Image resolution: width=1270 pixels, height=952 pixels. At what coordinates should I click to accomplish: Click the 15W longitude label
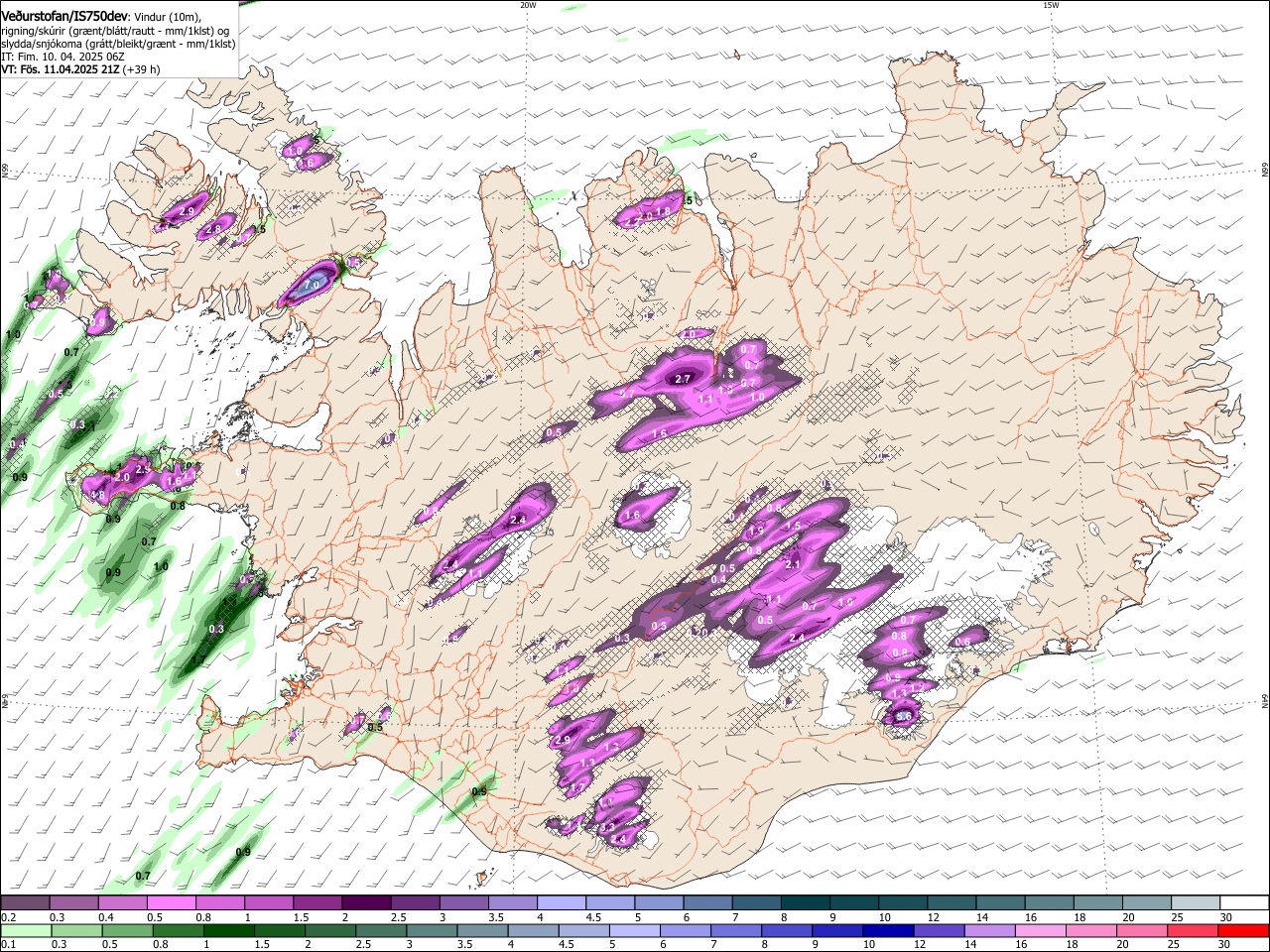click(1051, 5)
